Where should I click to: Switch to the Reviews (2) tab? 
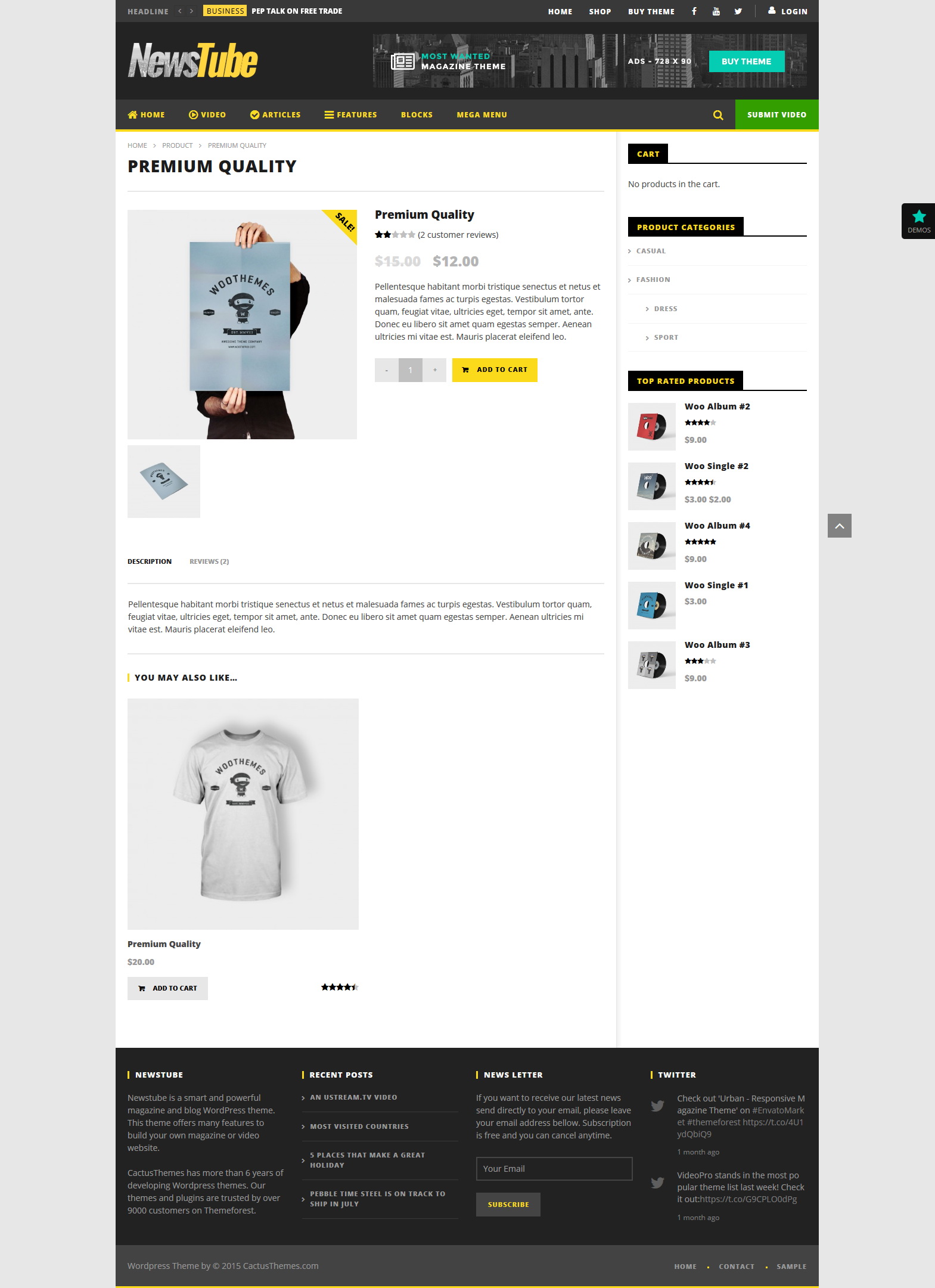(x=209, y=561)
